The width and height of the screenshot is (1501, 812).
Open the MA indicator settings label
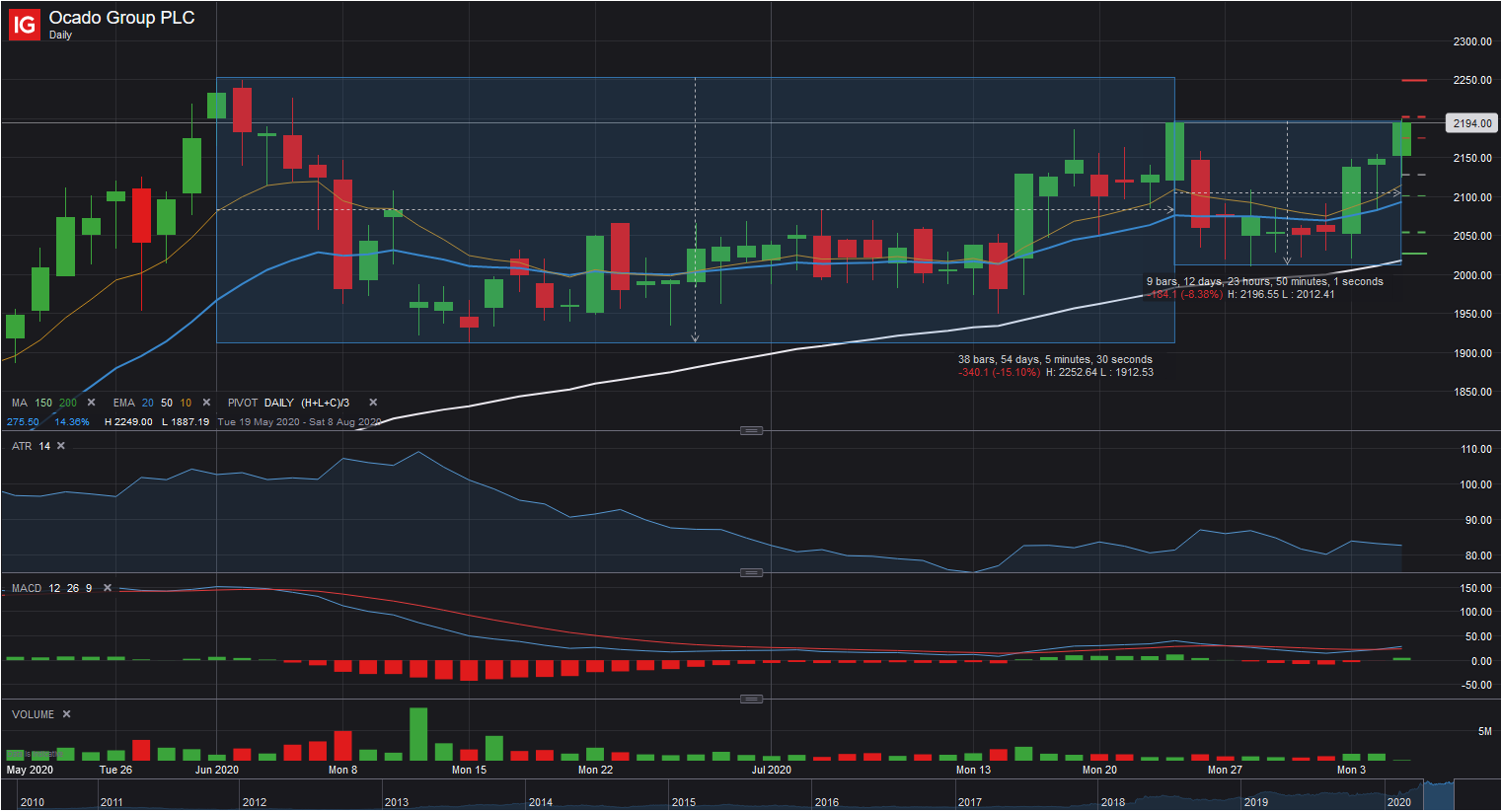20,403
